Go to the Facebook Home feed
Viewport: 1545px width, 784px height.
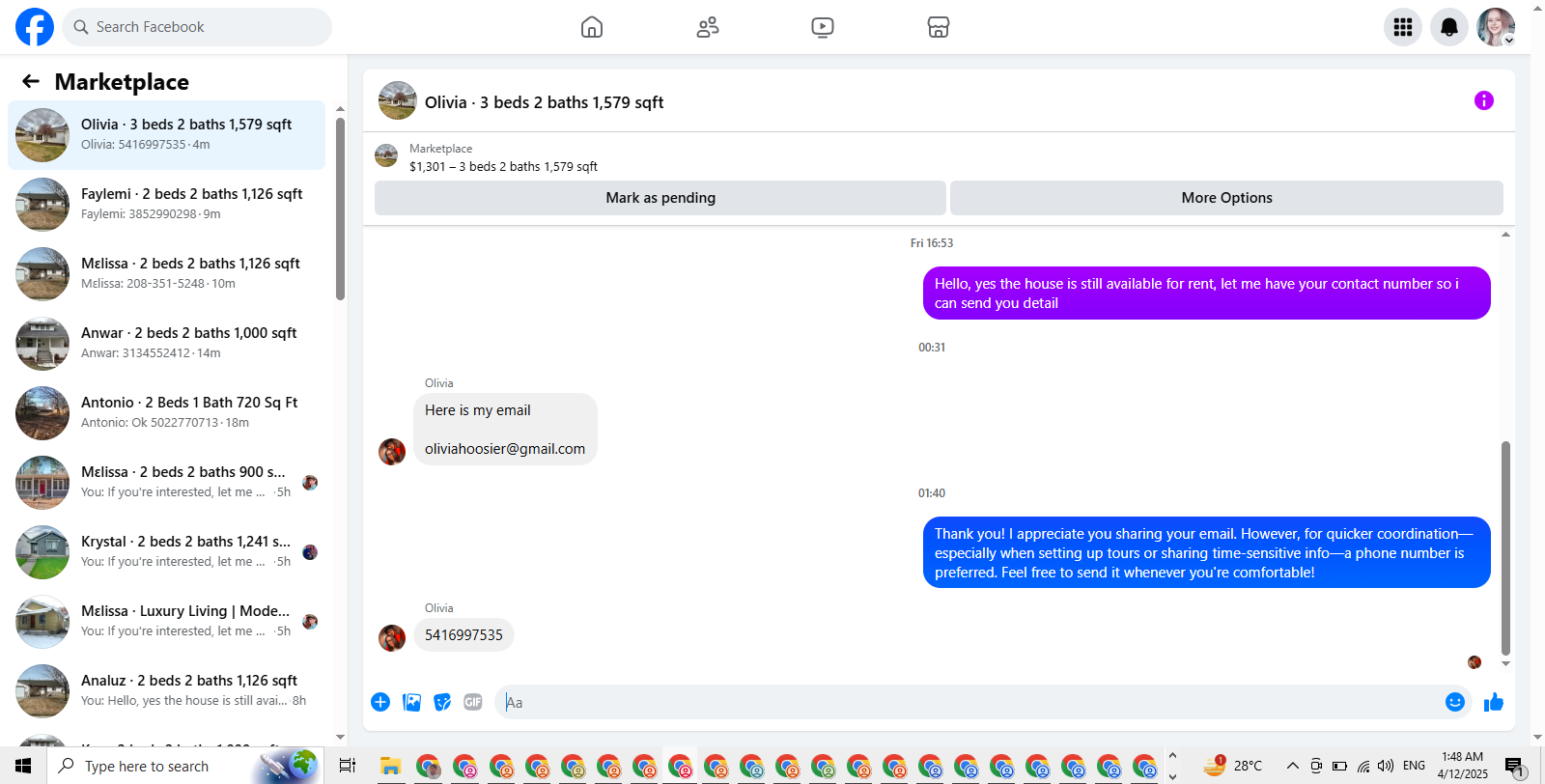click(592, 27)
